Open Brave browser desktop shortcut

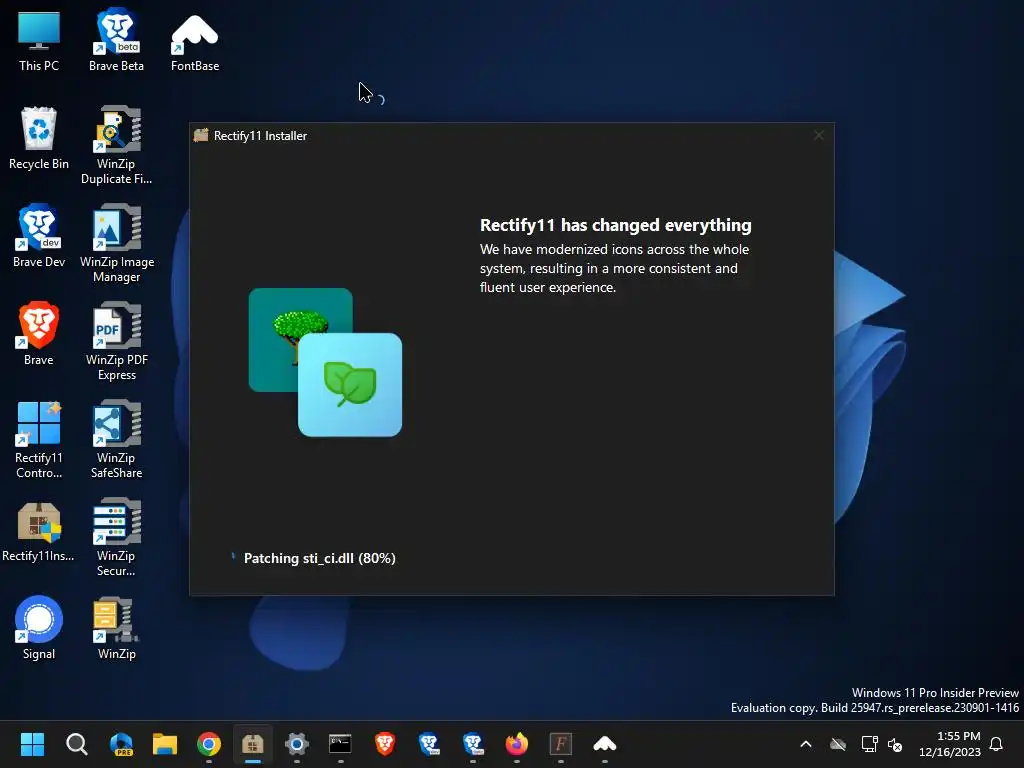[x=39, y=334]
